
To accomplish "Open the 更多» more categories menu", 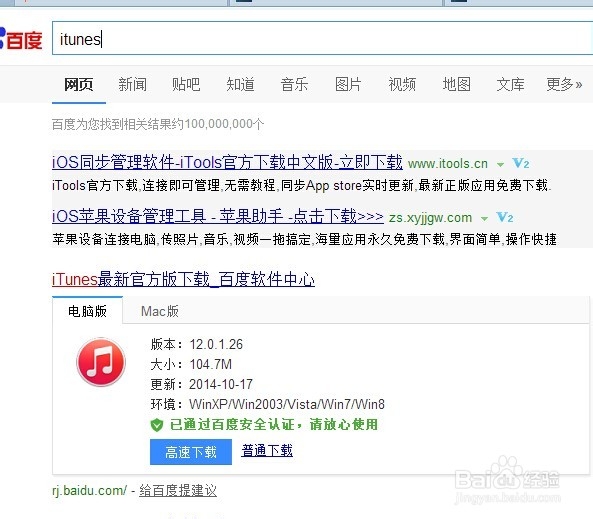I will (564, 84).
